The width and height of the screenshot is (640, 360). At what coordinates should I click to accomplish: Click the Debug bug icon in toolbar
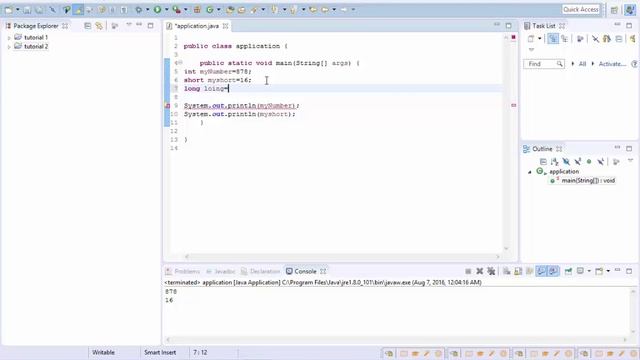pyautogui.click(x=139, y=9)
